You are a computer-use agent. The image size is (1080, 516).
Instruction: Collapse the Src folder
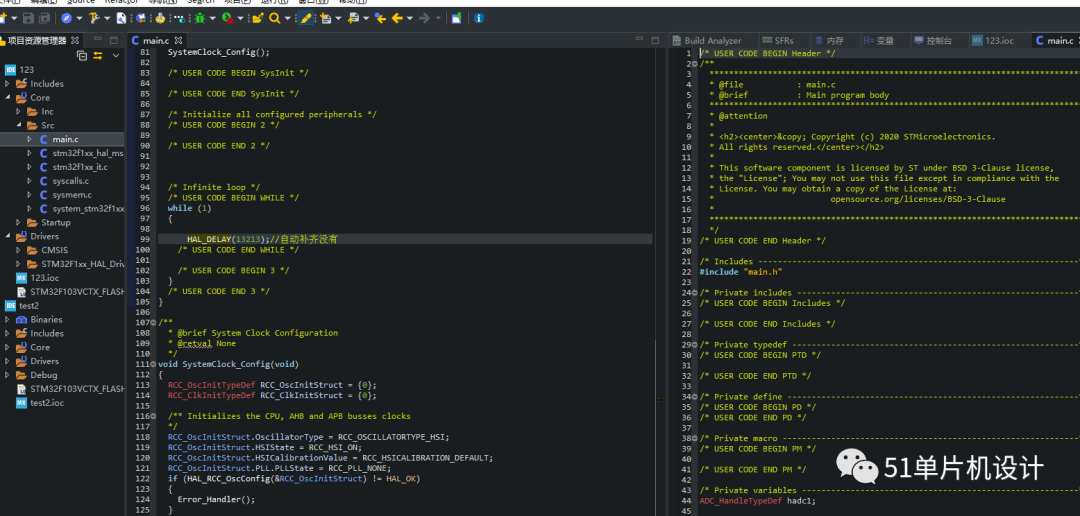(19, 125)
